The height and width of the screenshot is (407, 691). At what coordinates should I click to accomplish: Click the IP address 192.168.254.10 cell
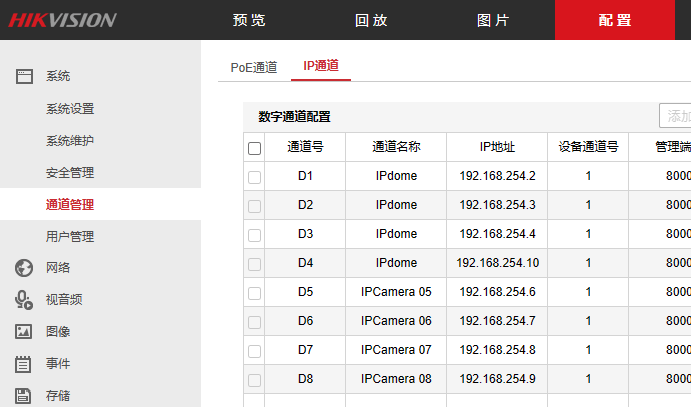coord(497,264)
